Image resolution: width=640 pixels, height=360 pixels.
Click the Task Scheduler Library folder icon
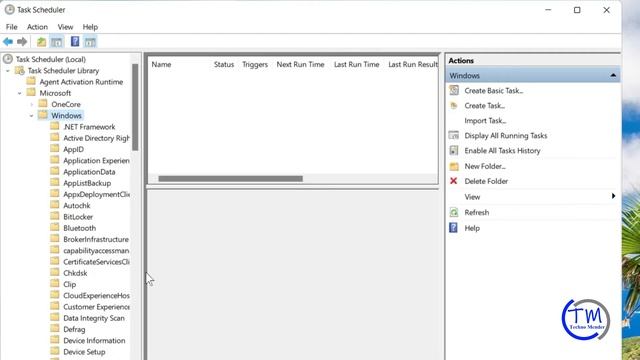pyautogui.click(x=19, y=70)
